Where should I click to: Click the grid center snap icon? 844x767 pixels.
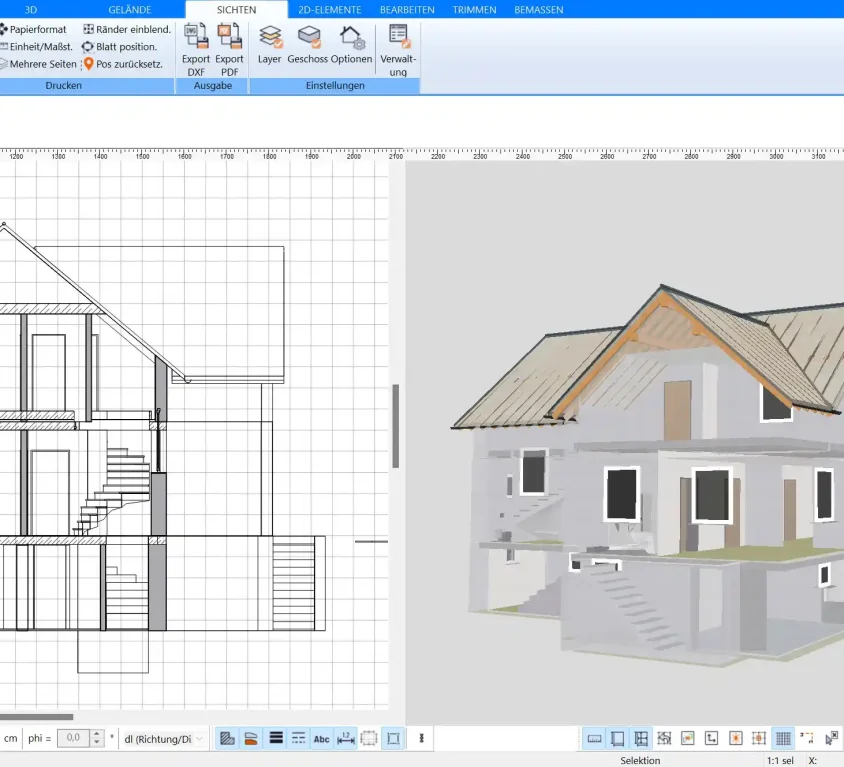tap(759, 738)
